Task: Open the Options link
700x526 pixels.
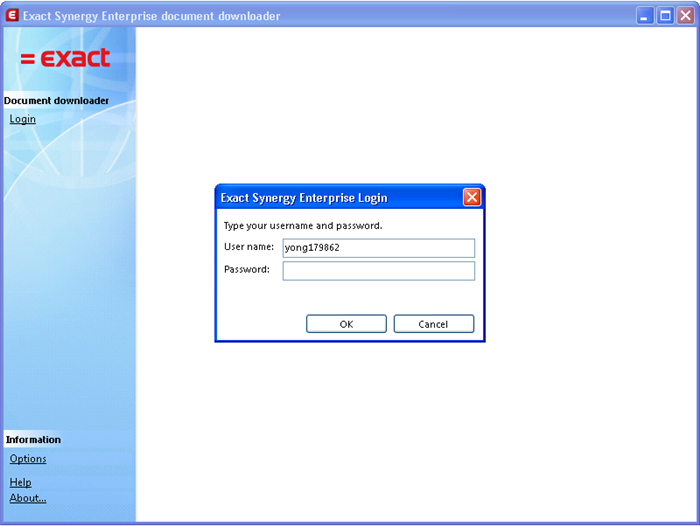Action: tap(28, 459)
